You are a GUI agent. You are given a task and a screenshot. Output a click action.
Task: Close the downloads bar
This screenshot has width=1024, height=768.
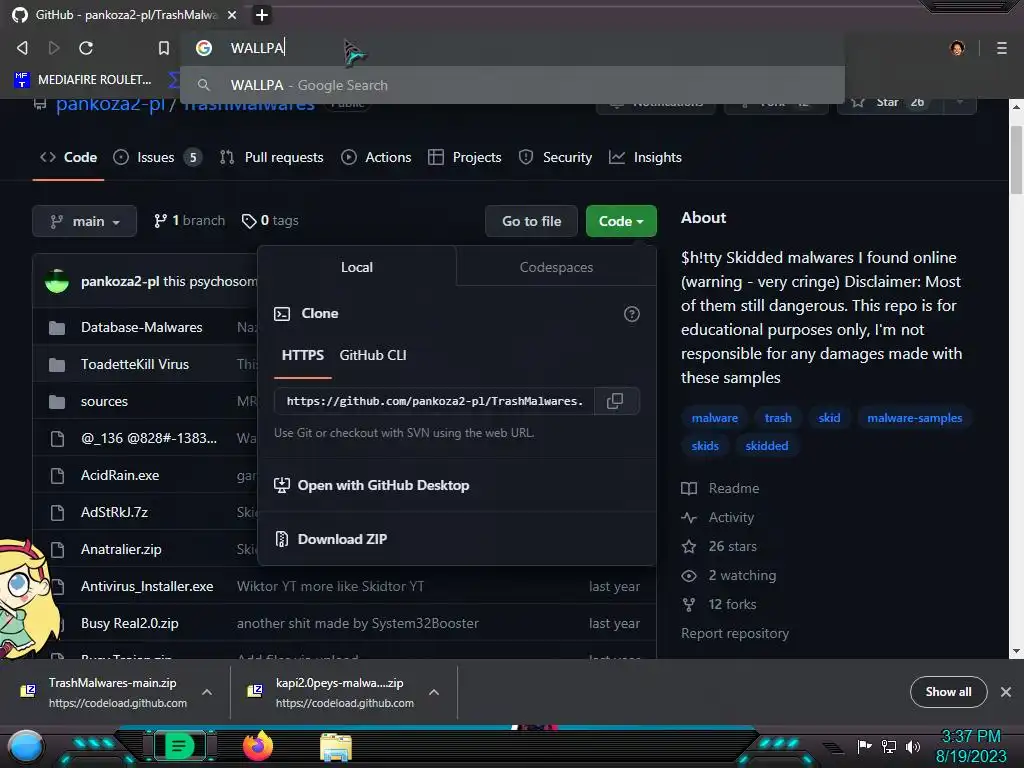pyautogui.click(x=1006, y=692)
